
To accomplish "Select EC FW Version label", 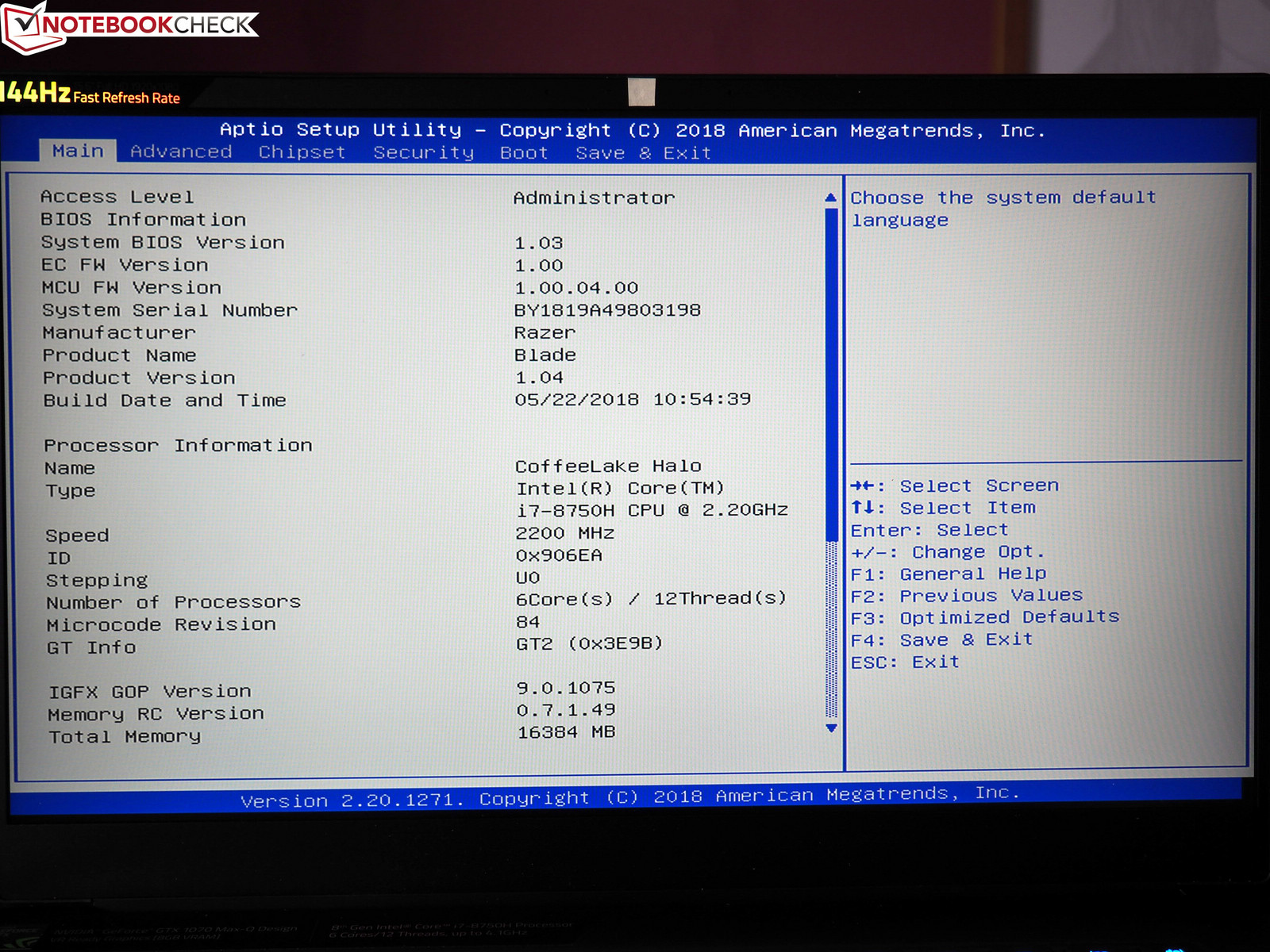I will pyautogui.click(x=125, y=264).
